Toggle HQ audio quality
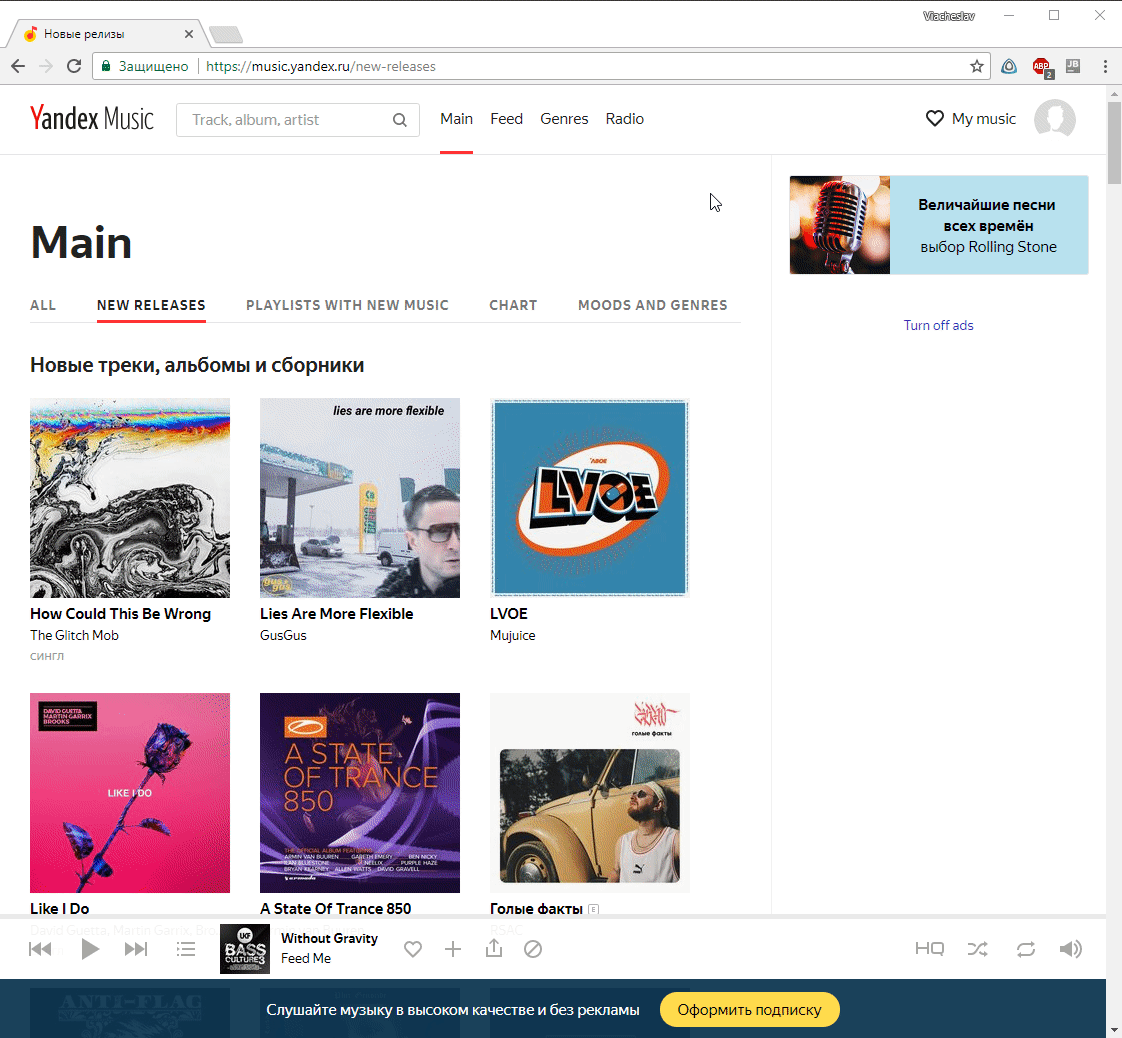The height and width of the screenshot is (1038, 1122). pyautogui.click(x=930, y=949)
